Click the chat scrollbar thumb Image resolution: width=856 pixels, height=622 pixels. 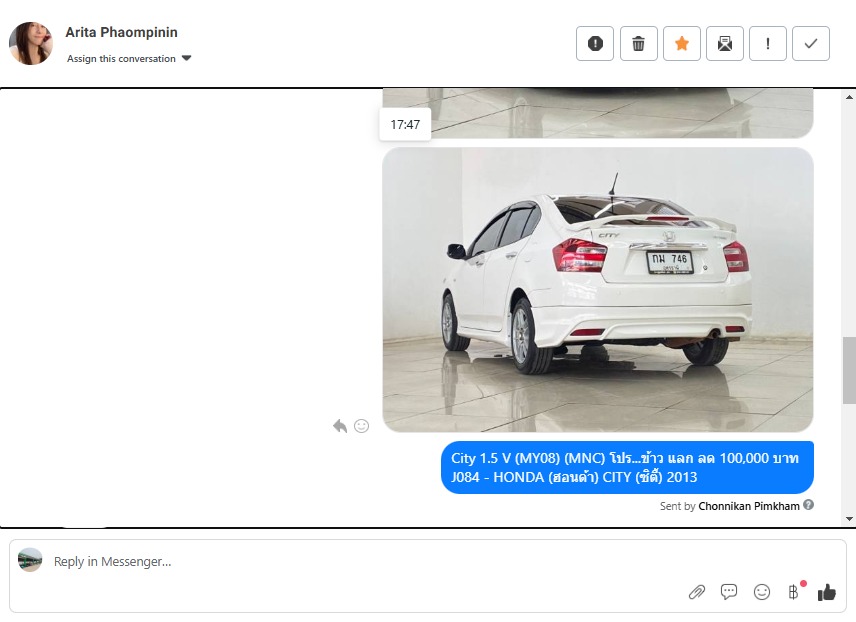pos(849,370)
